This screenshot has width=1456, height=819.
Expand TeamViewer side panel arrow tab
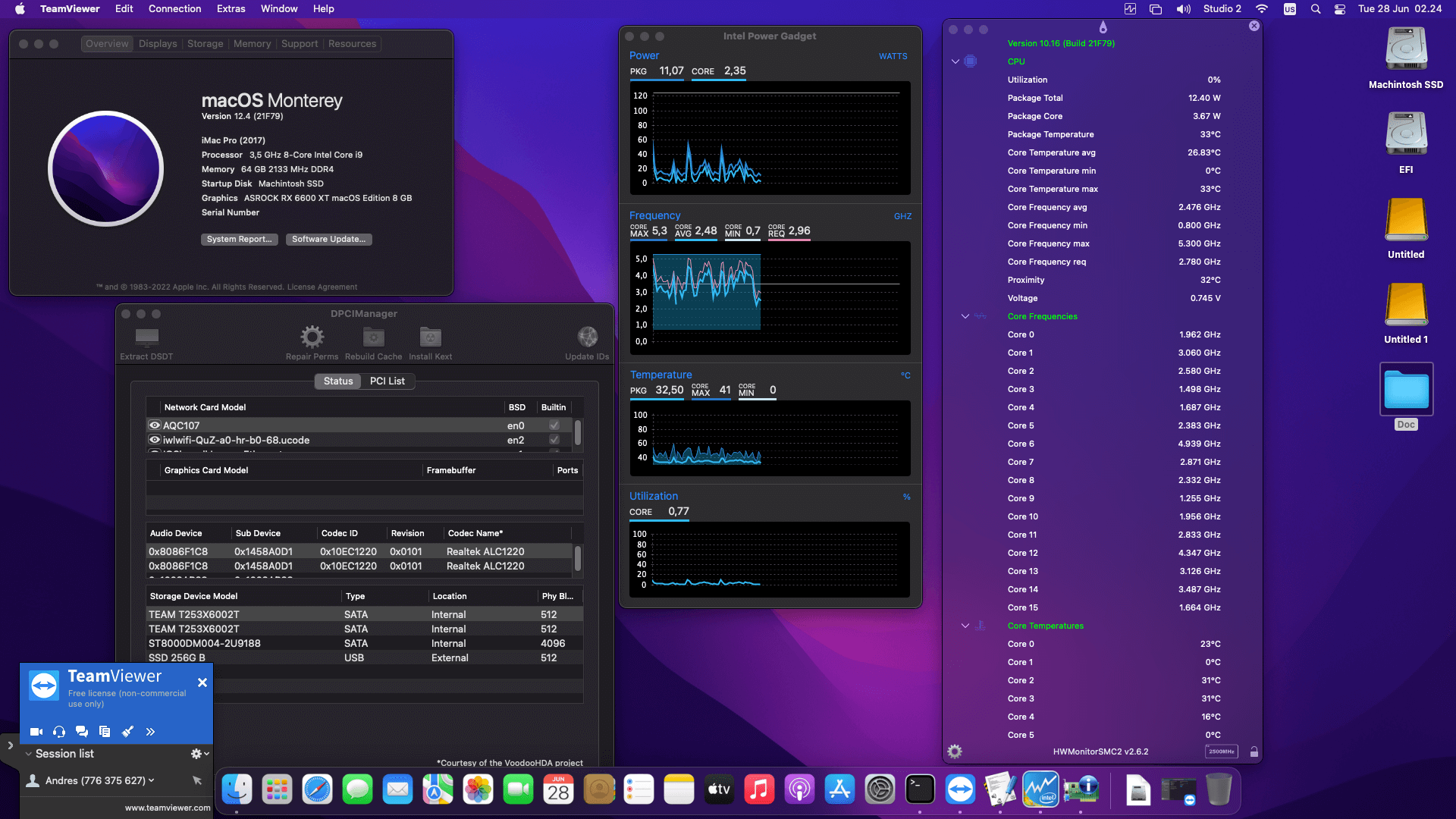(10, 745)
